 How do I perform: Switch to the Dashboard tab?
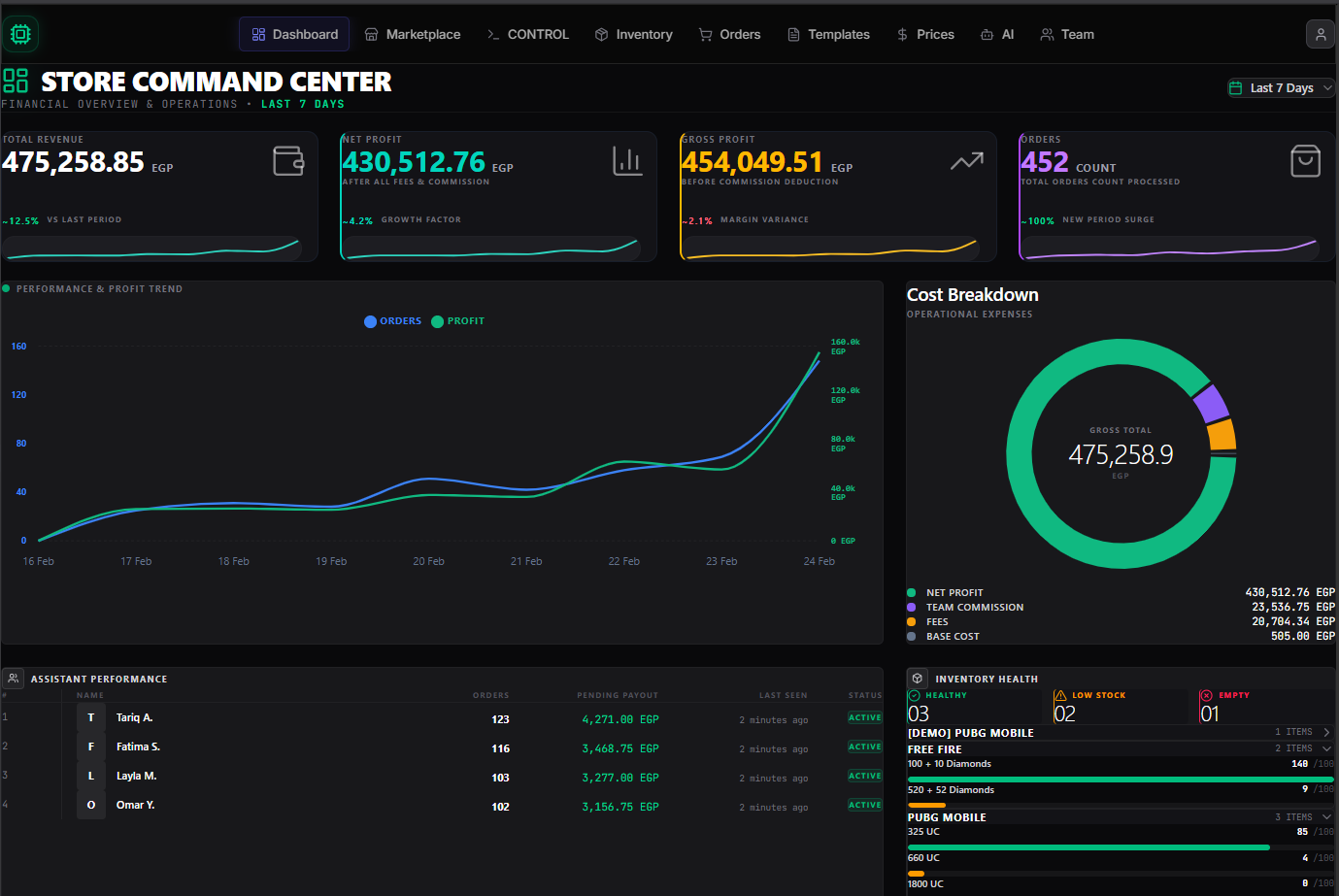point(293,34)
